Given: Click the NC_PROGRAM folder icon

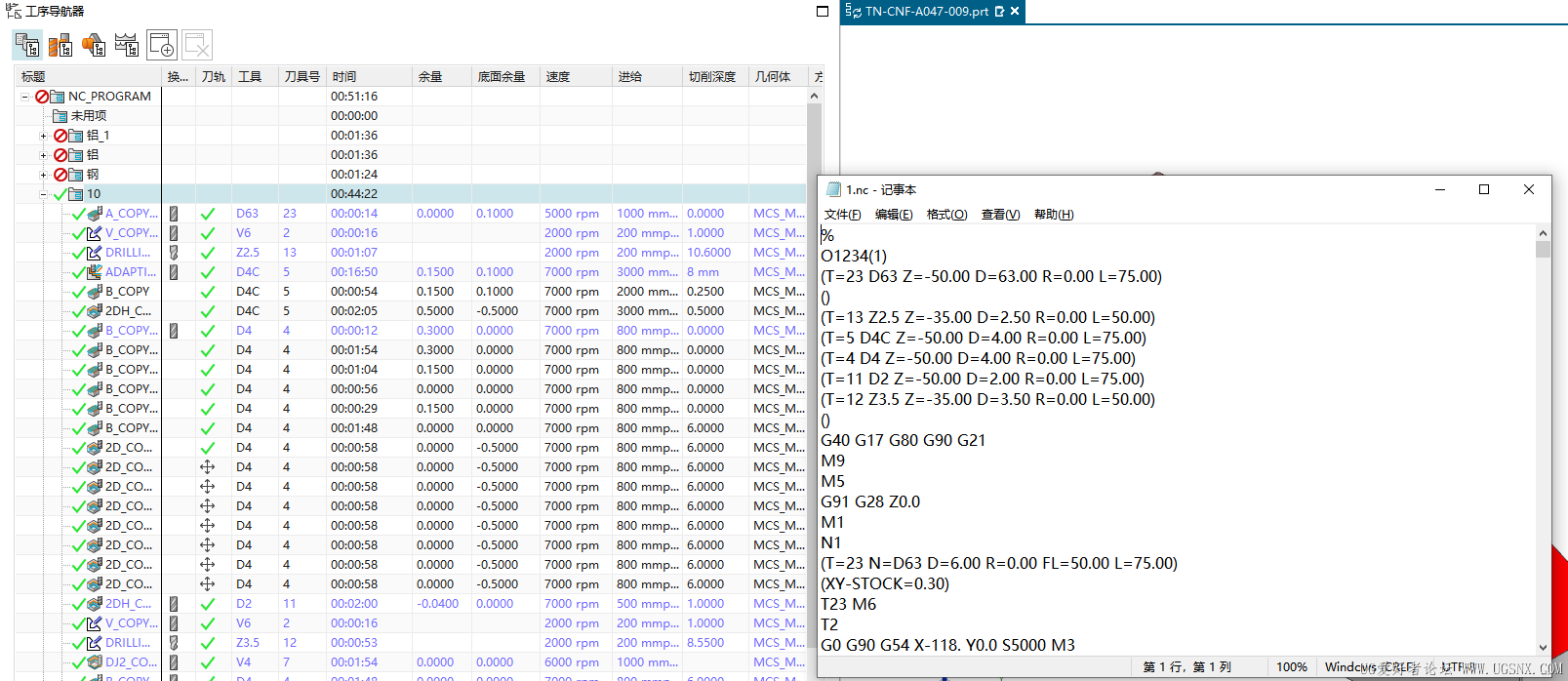Looking at the screenshot, I should pos(58,97).
